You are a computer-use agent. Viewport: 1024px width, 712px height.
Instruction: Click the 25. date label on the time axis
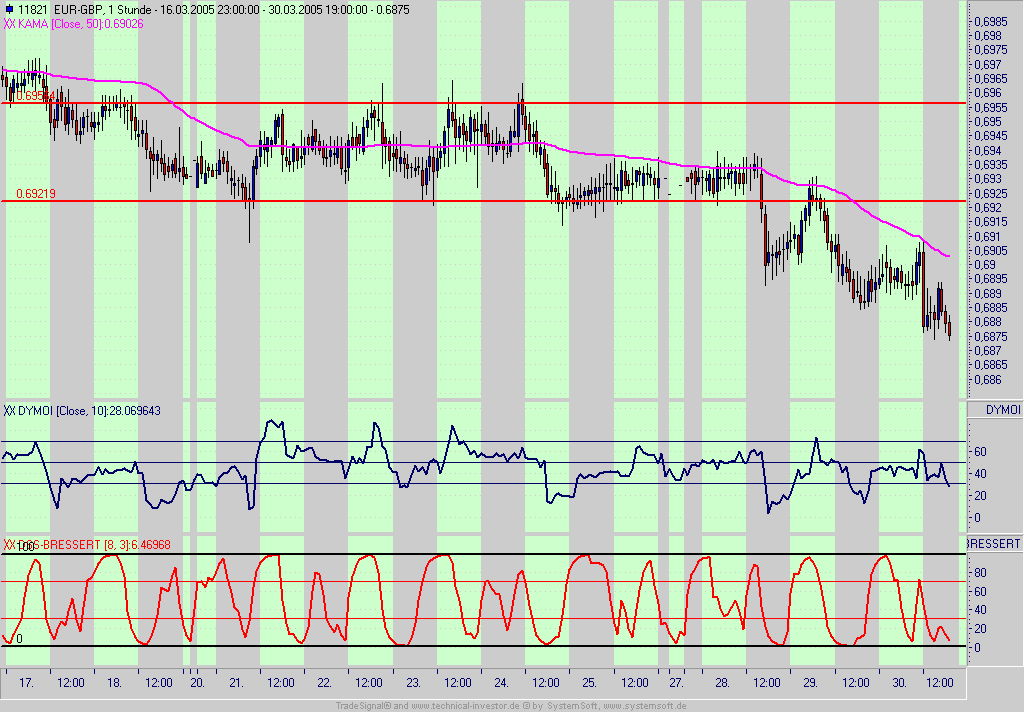point(589,683)
